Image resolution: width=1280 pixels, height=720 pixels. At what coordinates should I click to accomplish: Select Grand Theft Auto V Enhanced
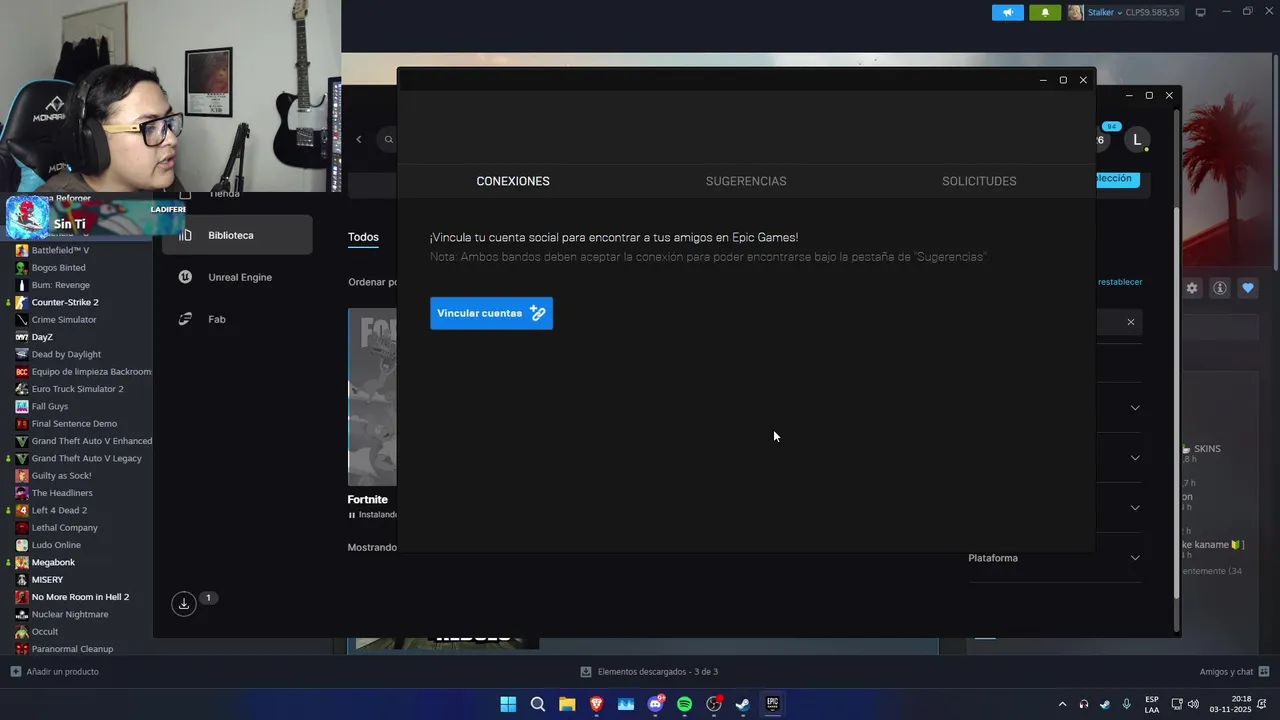(x=91, y=441)
